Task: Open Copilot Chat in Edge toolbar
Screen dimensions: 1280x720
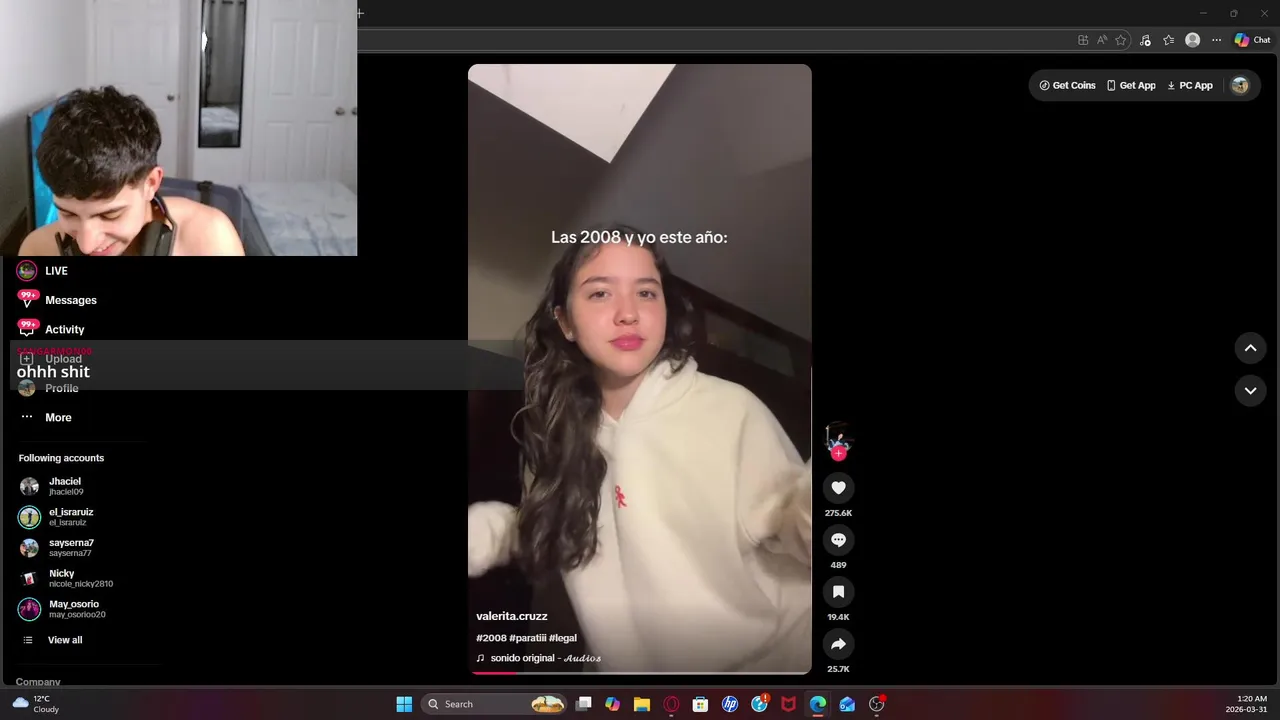Action: coord(1253,40)
